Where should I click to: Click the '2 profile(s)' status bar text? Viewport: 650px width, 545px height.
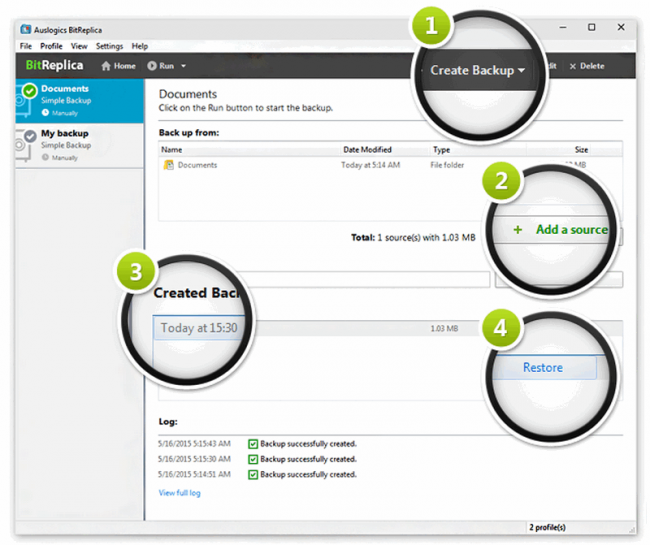pyautogui.click(x=547, y=527)
